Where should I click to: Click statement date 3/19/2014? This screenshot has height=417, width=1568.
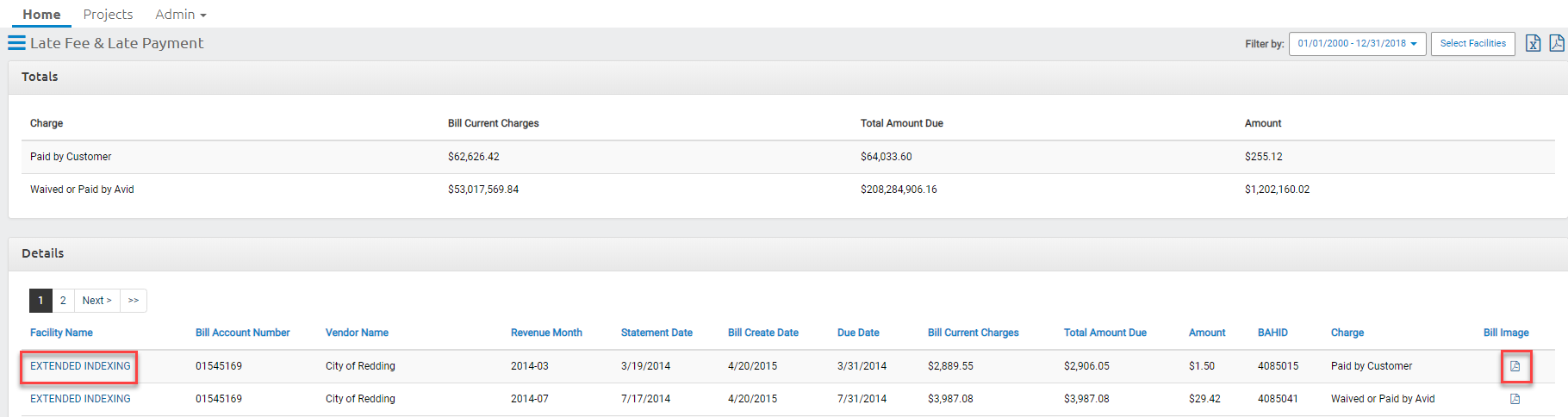click(x=645, y=366)
